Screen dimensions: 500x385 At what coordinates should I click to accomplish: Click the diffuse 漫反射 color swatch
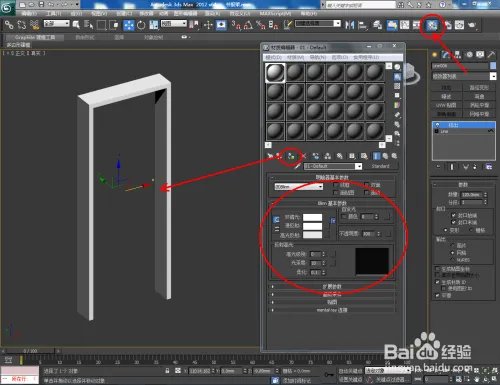pos(312,226)
